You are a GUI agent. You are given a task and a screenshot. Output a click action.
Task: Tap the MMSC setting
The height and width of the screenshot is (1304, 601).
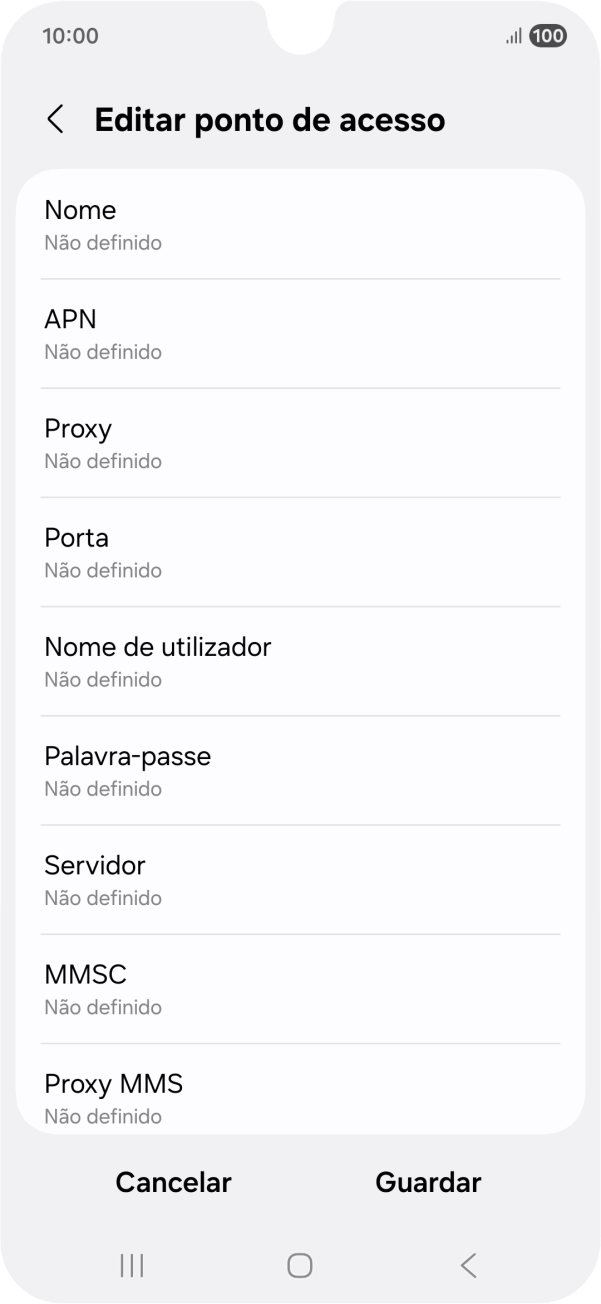coord(300,988)
